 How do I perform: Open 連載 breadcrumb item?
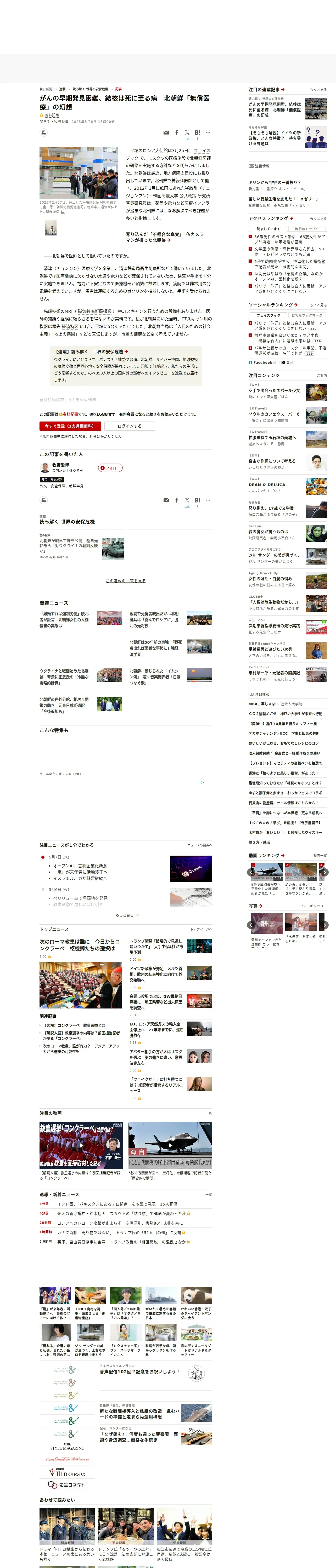[62, 89]
